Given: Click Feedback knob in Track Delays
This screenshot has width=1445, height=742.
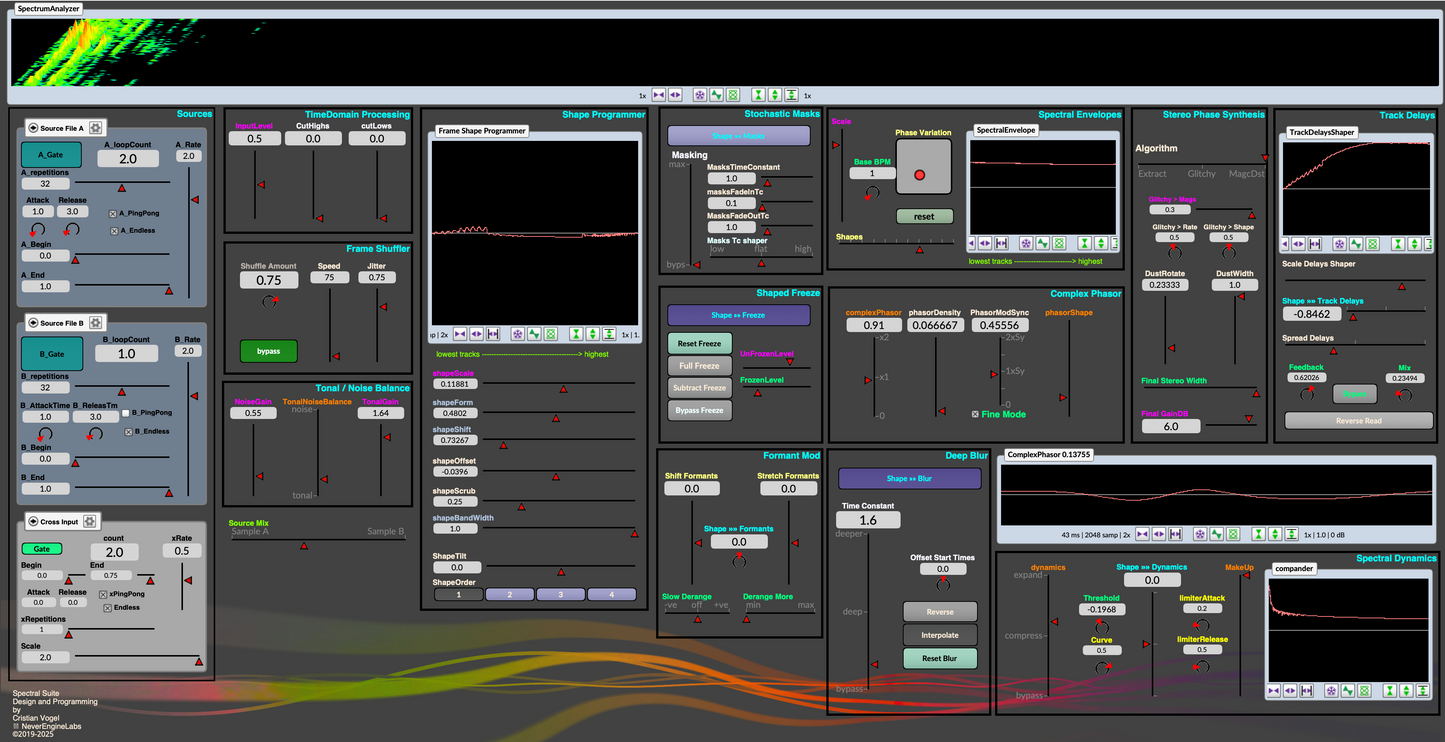Looking at the screenshot, I should click(x=1305, y=394).
